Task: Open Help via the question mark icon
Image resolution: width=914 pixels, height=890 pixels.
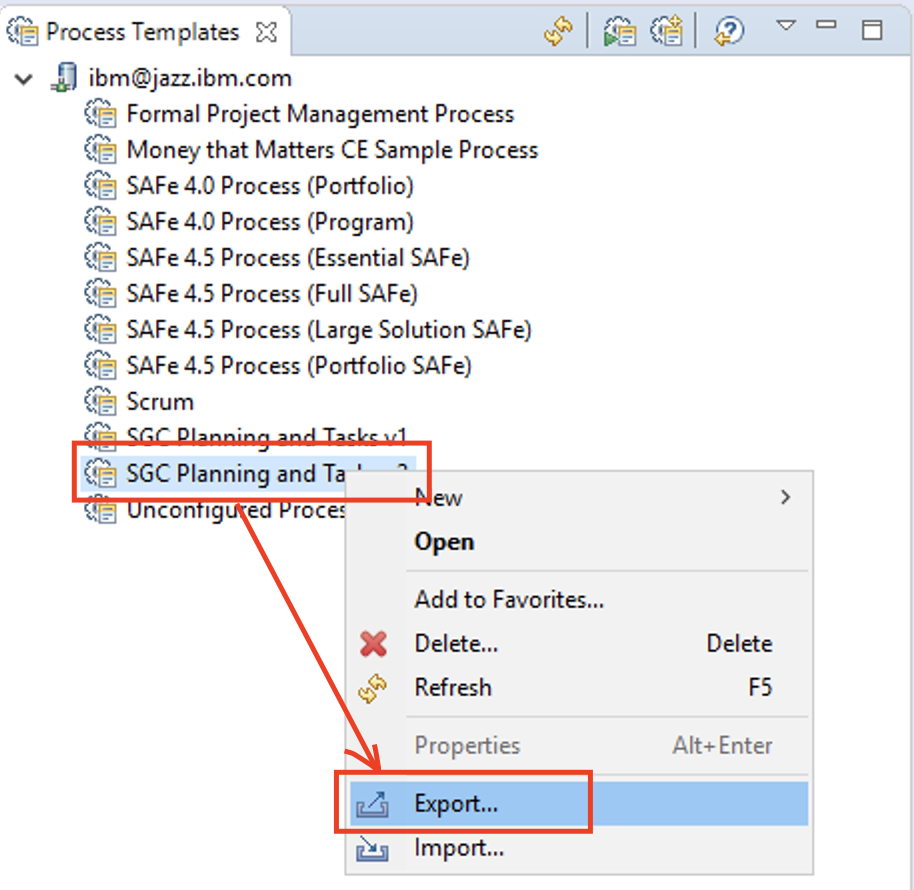Action: 727,31
